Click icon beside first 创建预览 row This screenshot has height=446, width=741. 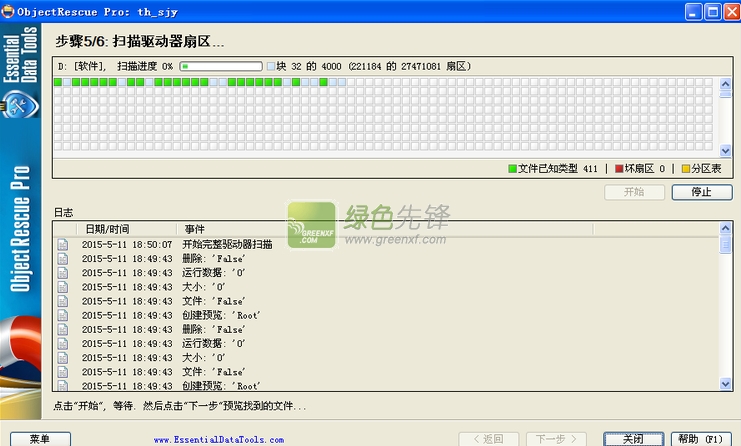[x=63, y=315]
